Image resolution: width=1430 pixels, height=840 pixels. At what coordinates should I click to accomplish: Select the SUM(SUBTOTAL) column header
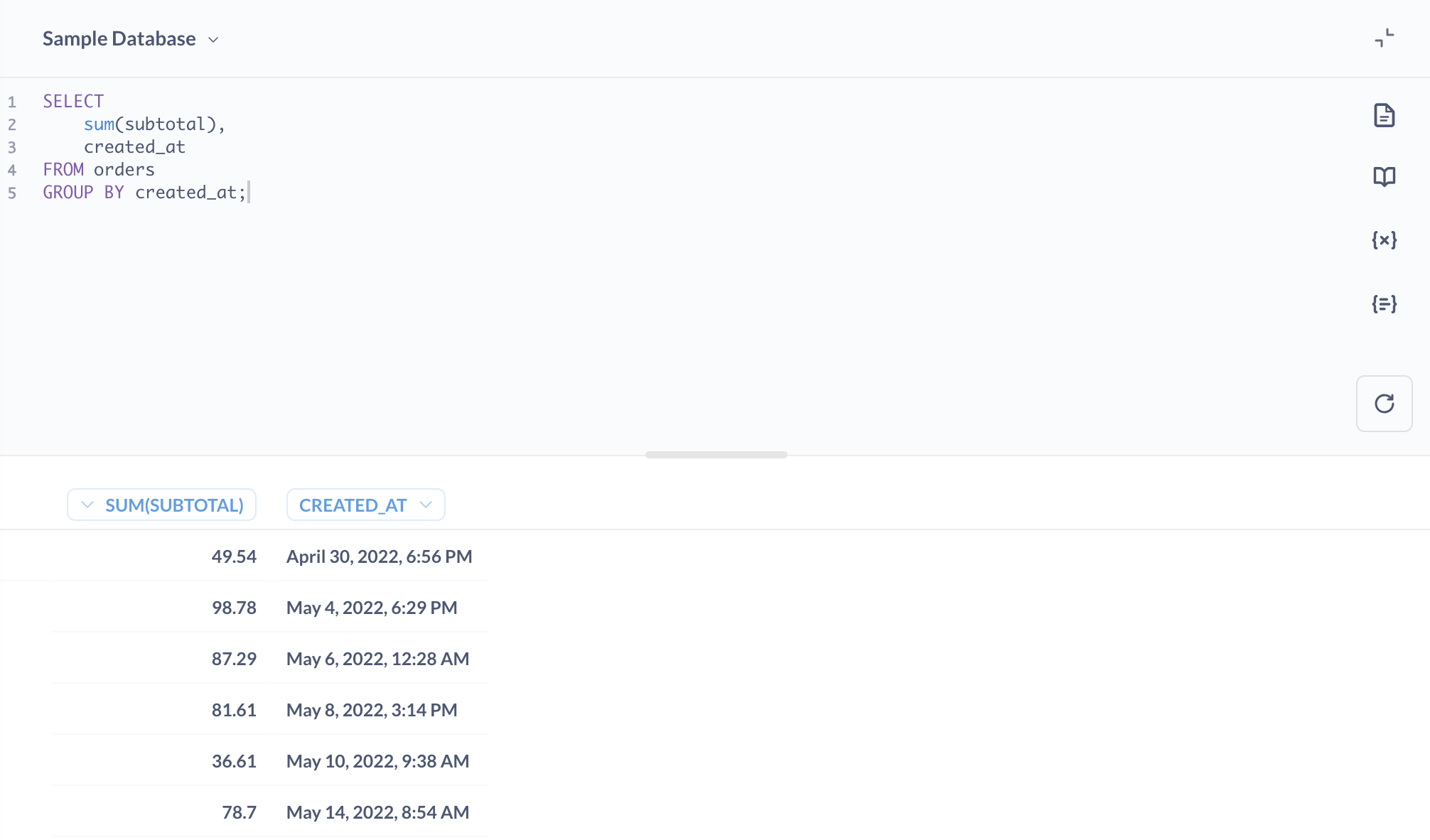click(x=175, y=505)
